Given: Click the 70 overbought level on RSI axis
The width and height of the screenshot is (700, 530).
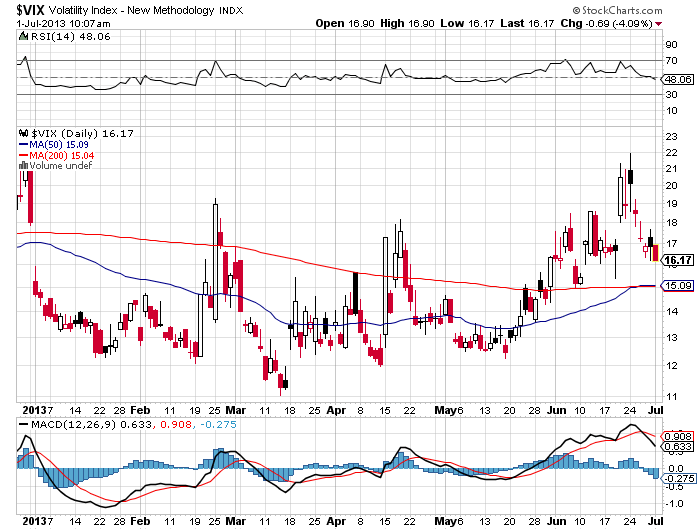Looking at the screenshot, I should pos(671,61).
